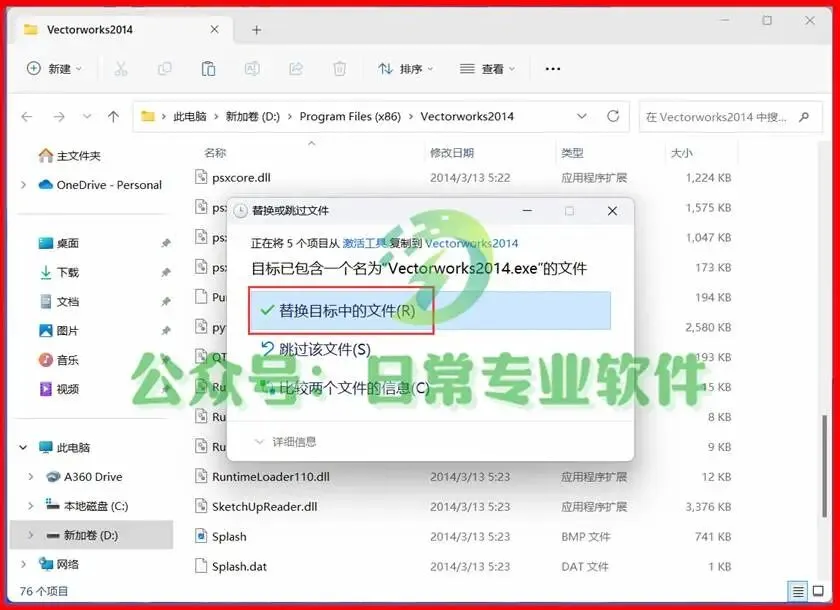
Task: Click the Delete trash icon
Action: click(339, 69)
